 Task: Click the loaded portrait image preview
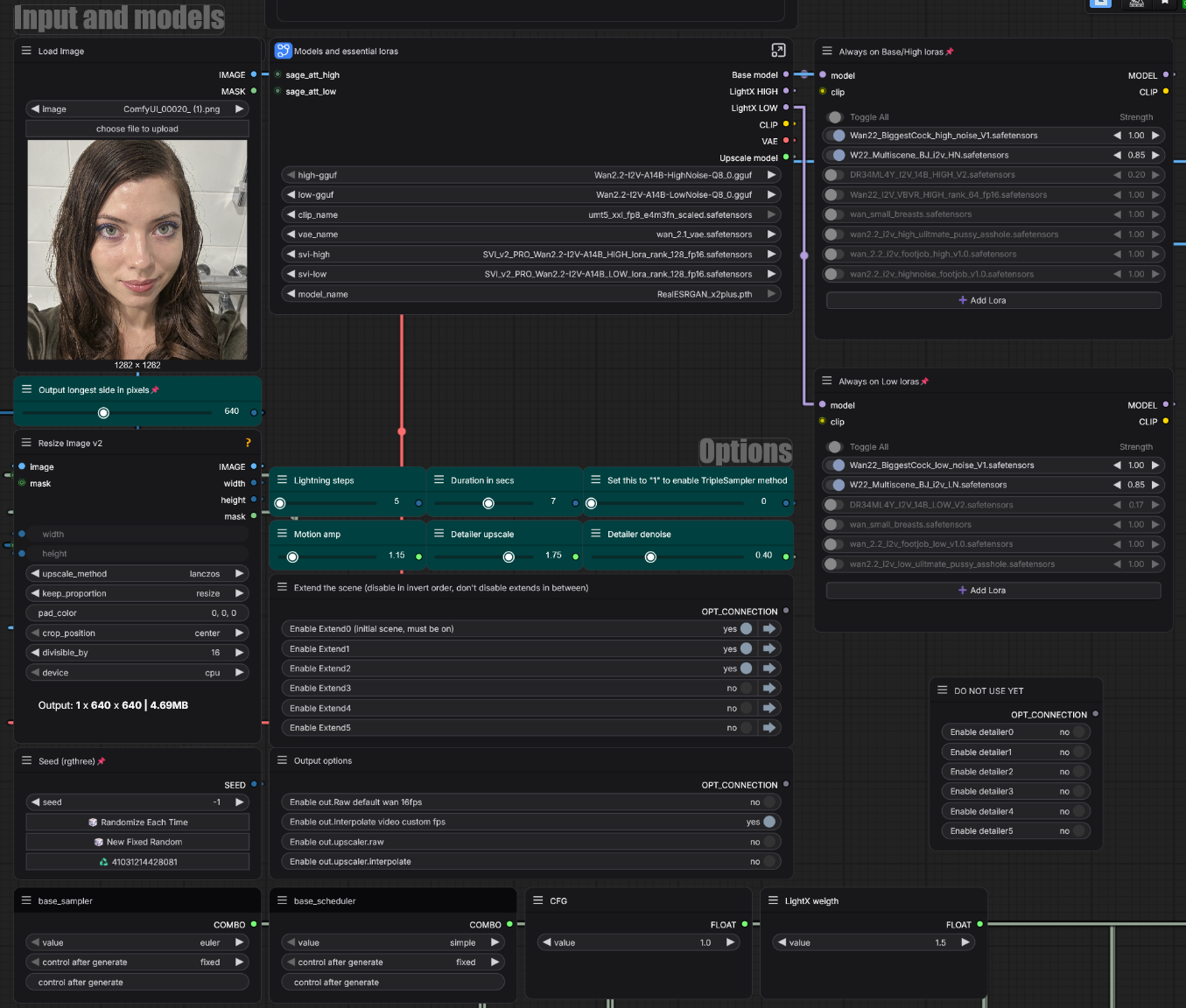[137, 249]
